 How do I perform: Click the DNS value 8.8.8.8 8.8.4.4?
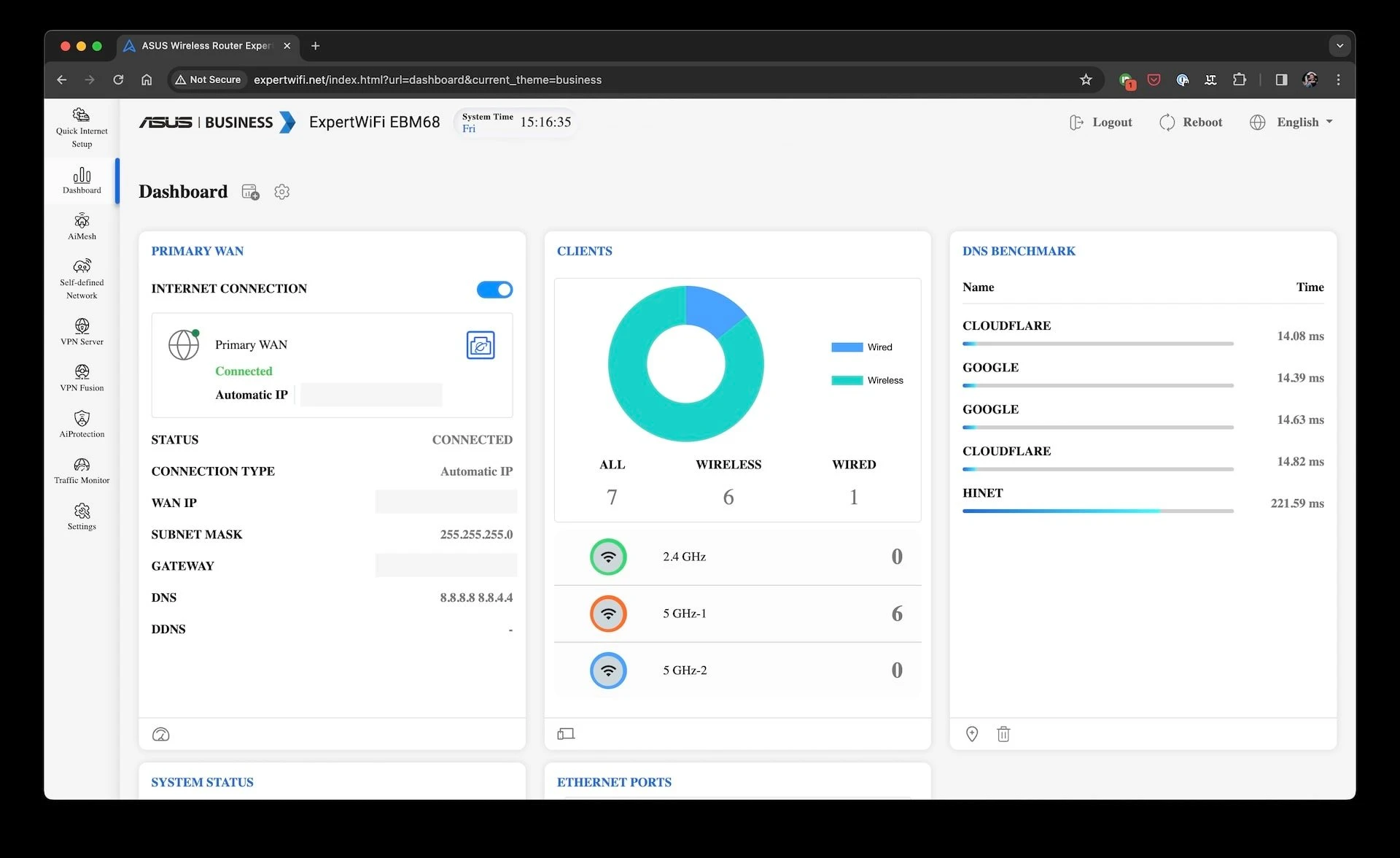pos(476,598)
